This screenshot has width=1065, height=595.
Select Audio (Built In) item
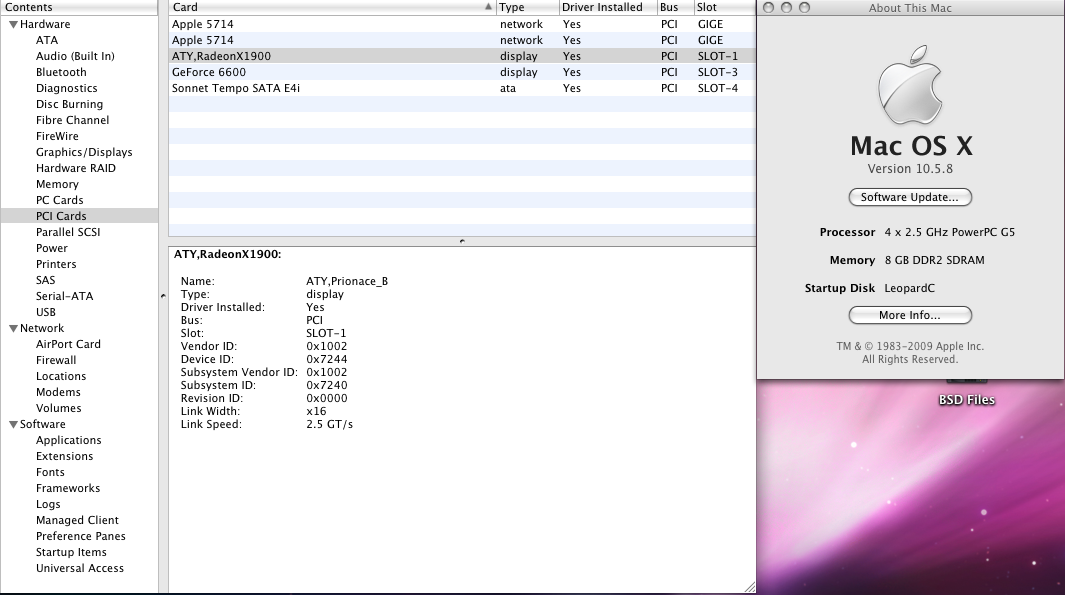coord(75,56)
